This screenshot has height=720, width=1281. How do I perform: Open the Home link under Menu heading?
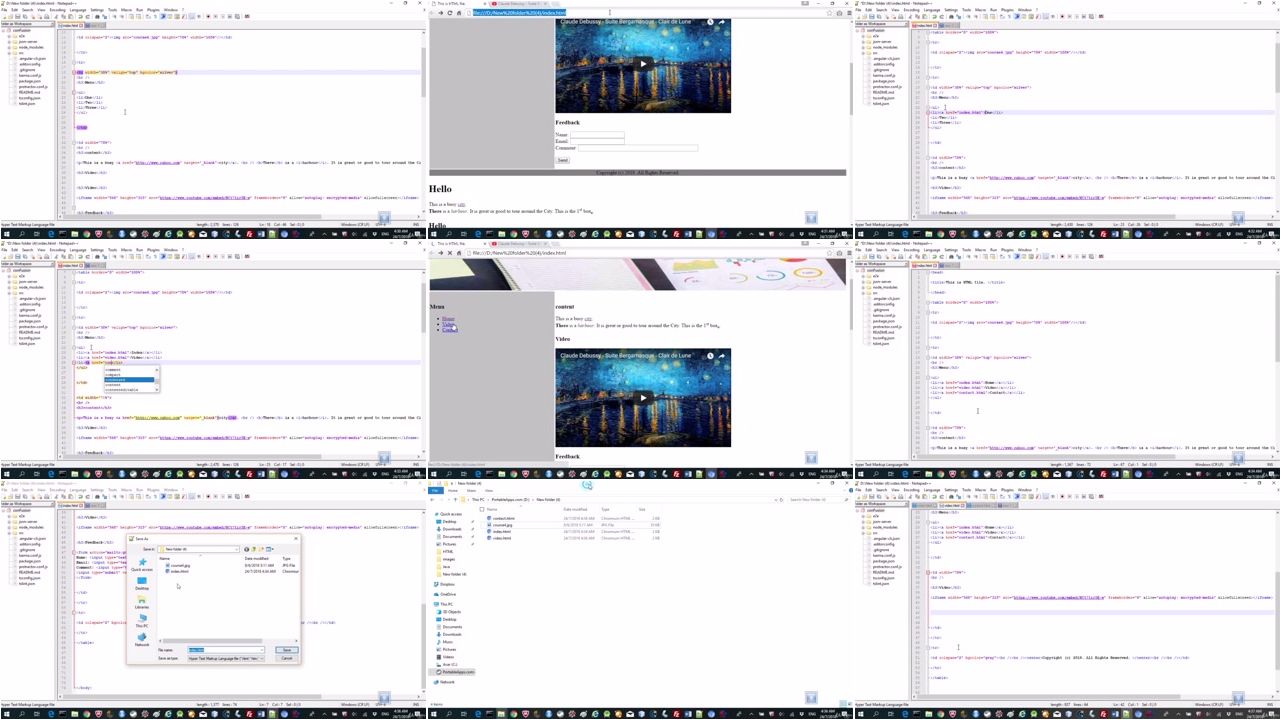pos(448,319)
